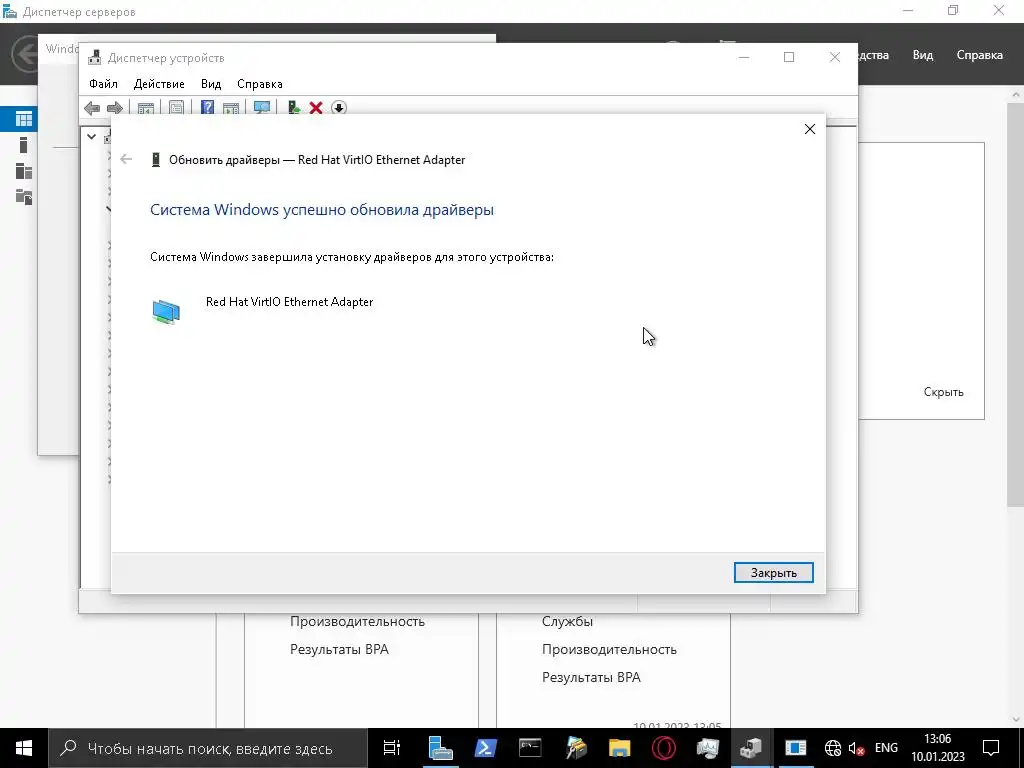Image resolution: width=1024 pixels, height=768 pixels.
Task: Open Server Manager from the taskbar
Action: 440,748
